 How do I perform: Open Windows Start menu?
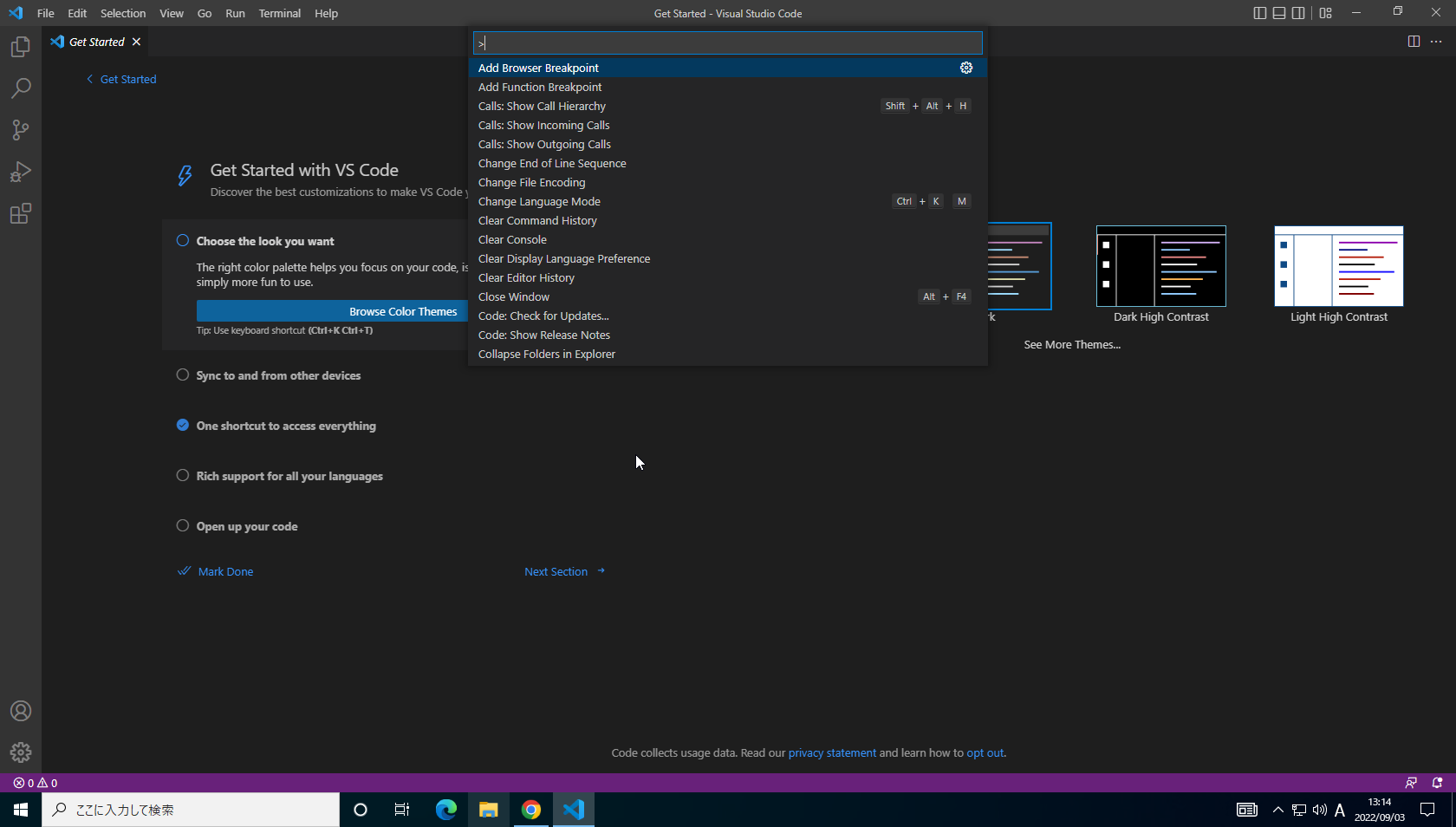[21, 810]
